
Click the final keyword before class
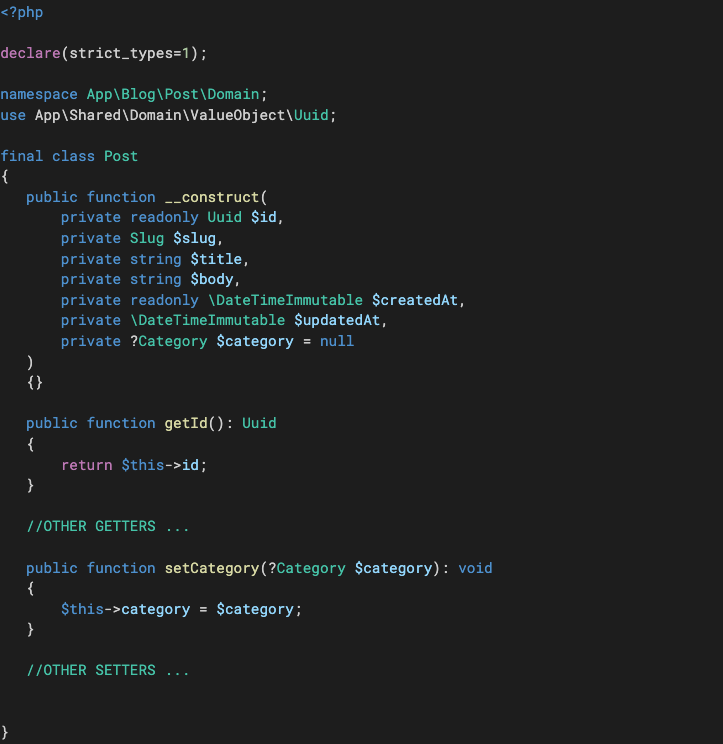(22, 156)
